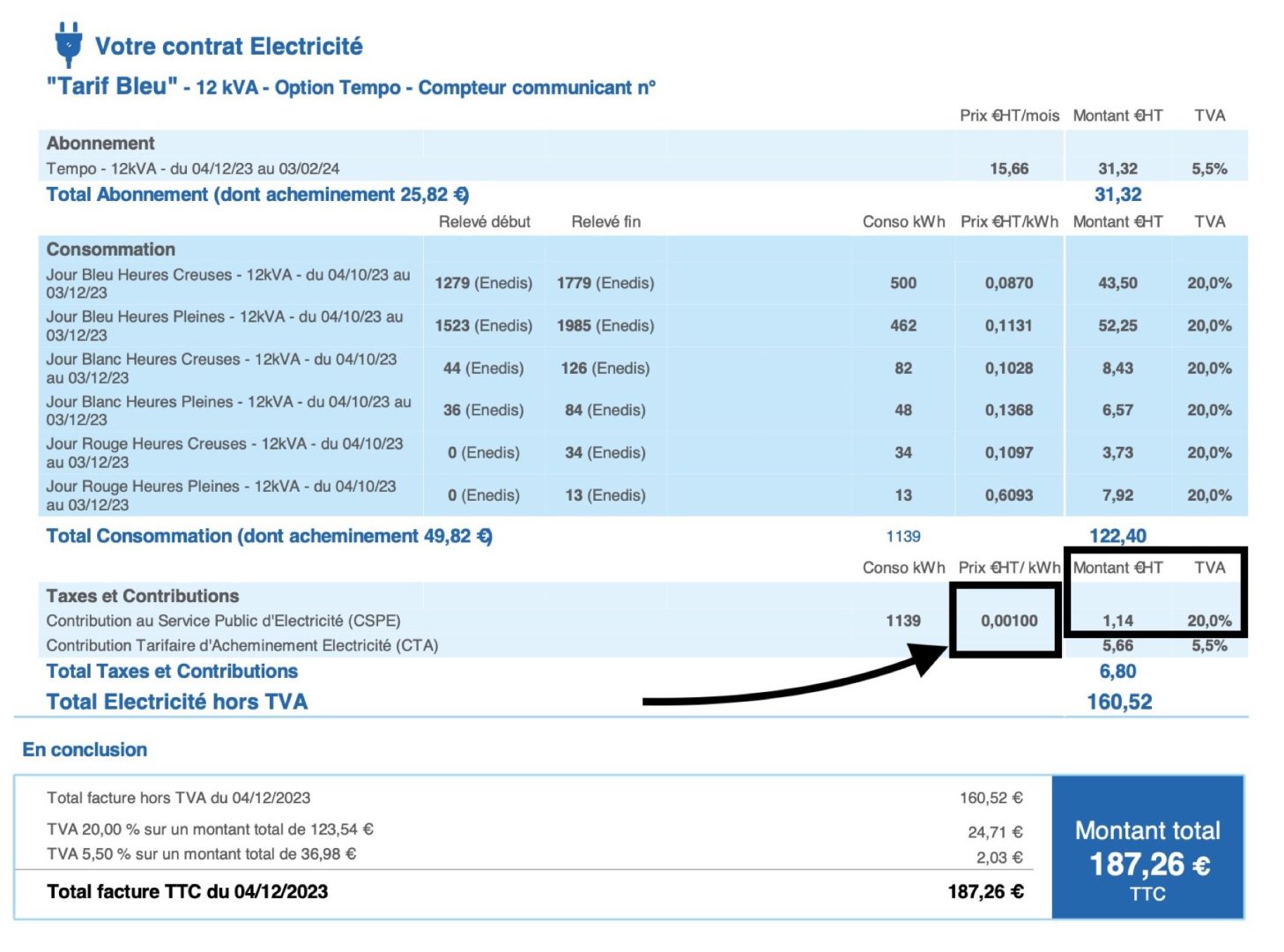Click the amount 43,50
Image resolution: width=1284 pixels, height=952 pixels.
[1117, 283]
